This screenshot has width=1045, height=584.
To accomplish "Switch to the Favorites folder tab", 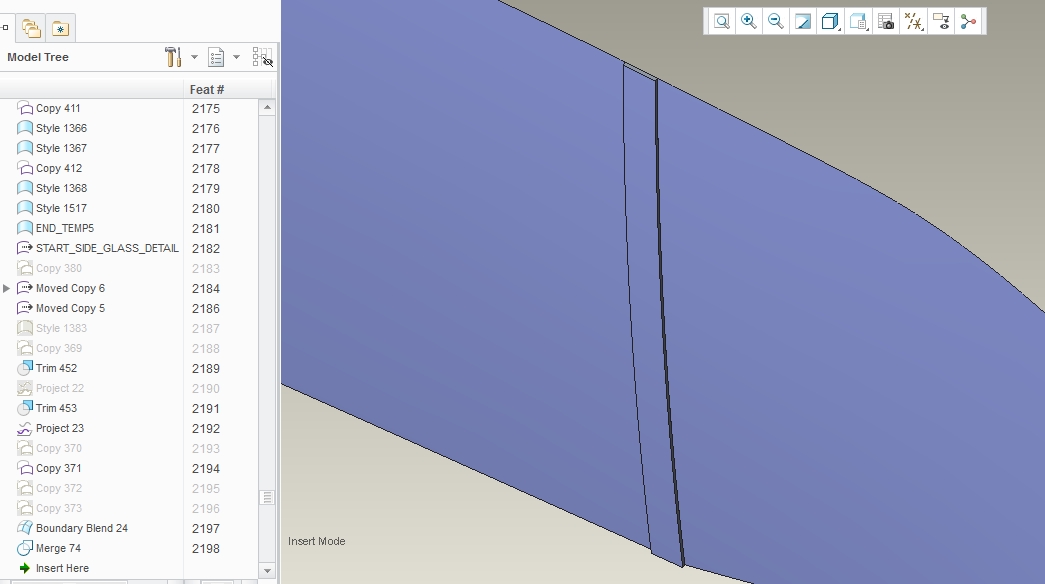I will (61, 28).
